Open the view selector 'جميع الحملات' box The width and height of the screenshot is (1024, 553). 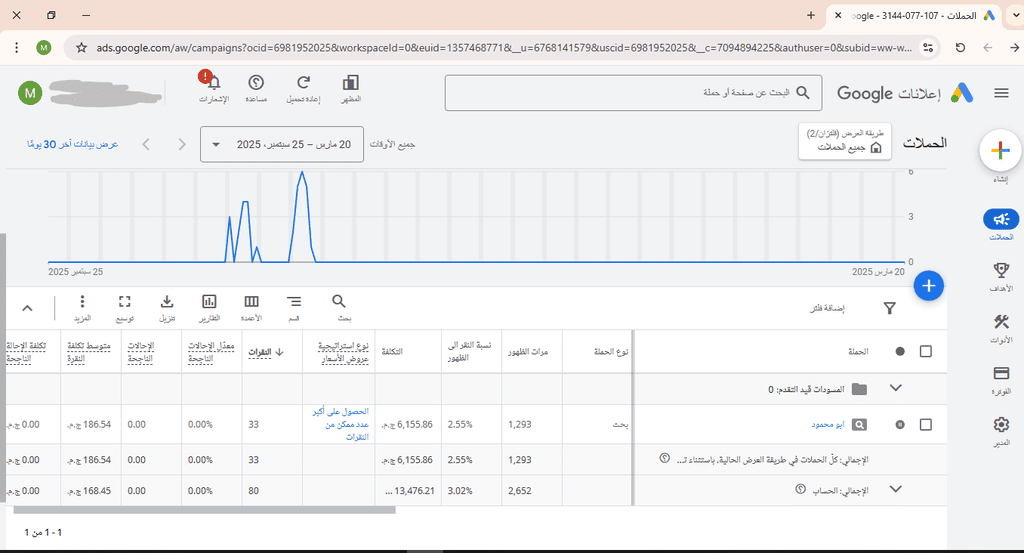tap(845, 141)
